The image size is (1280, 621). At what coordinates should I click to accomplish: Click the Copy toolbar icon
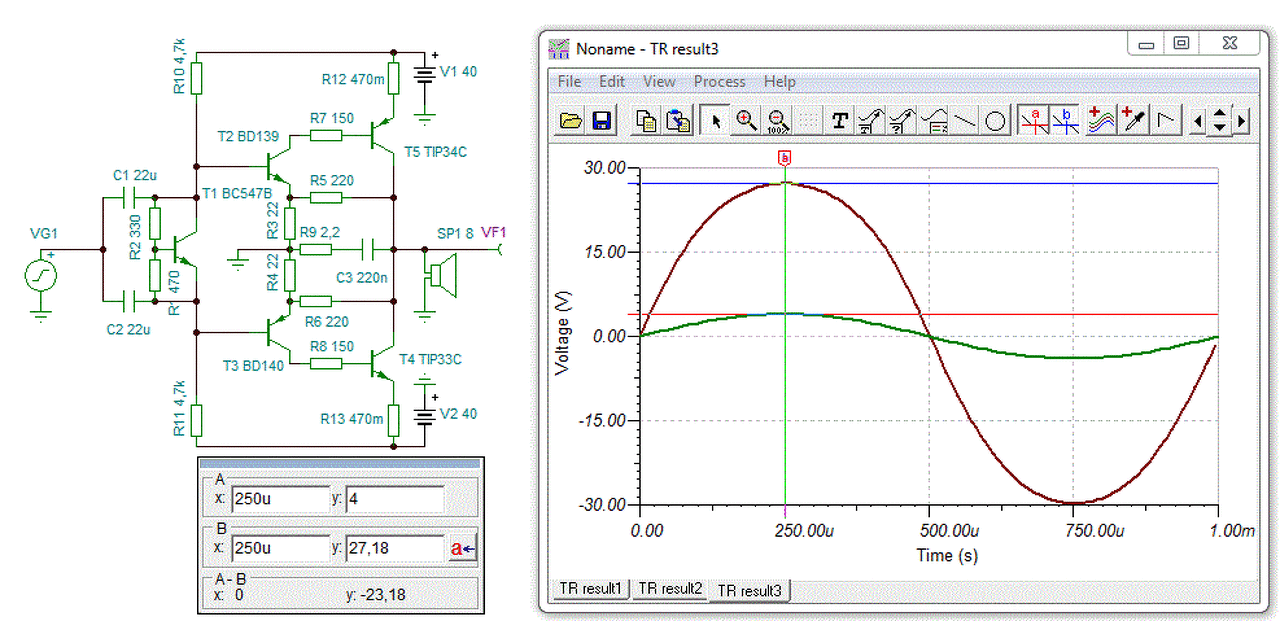coord(647,121)
